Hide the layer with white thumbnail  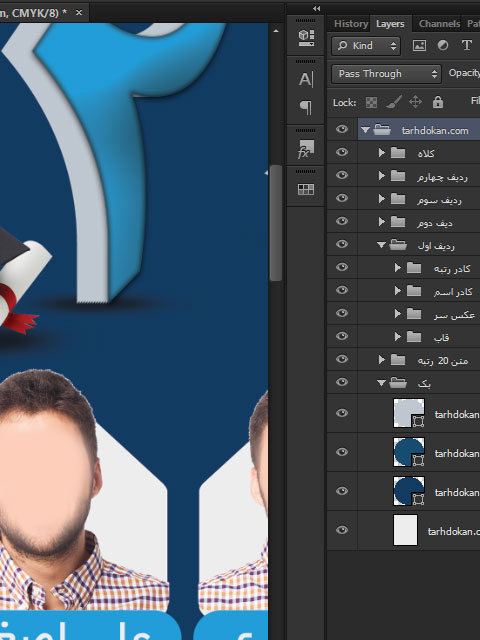[x=342, y=530]
